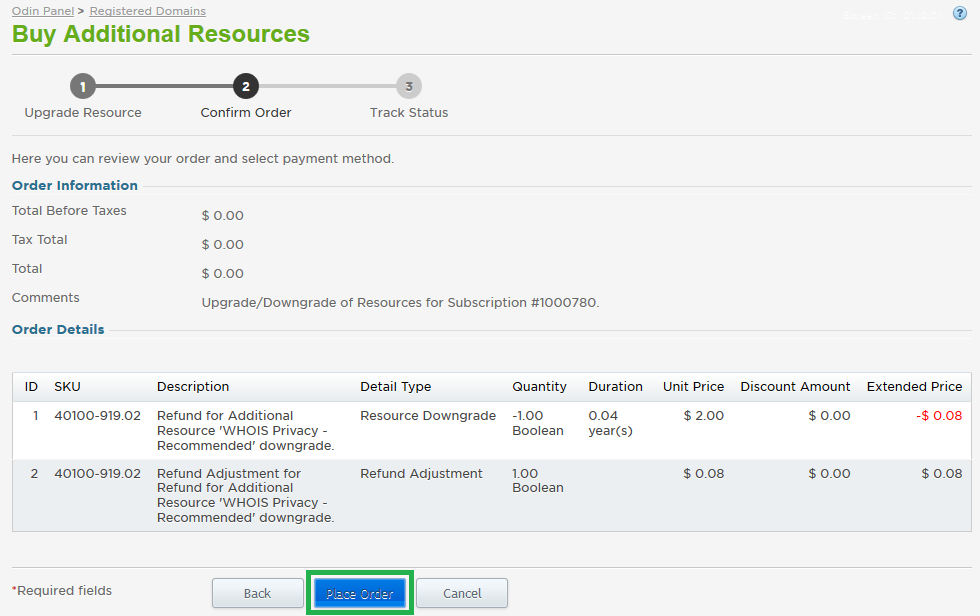The image size is (980, 616).
Task: Click the Back button
Action: pos(258,593)
